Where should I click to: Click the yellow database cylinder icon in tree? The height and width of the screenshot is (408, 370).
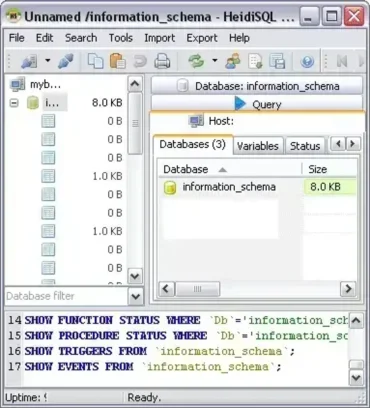coord(33,103)
